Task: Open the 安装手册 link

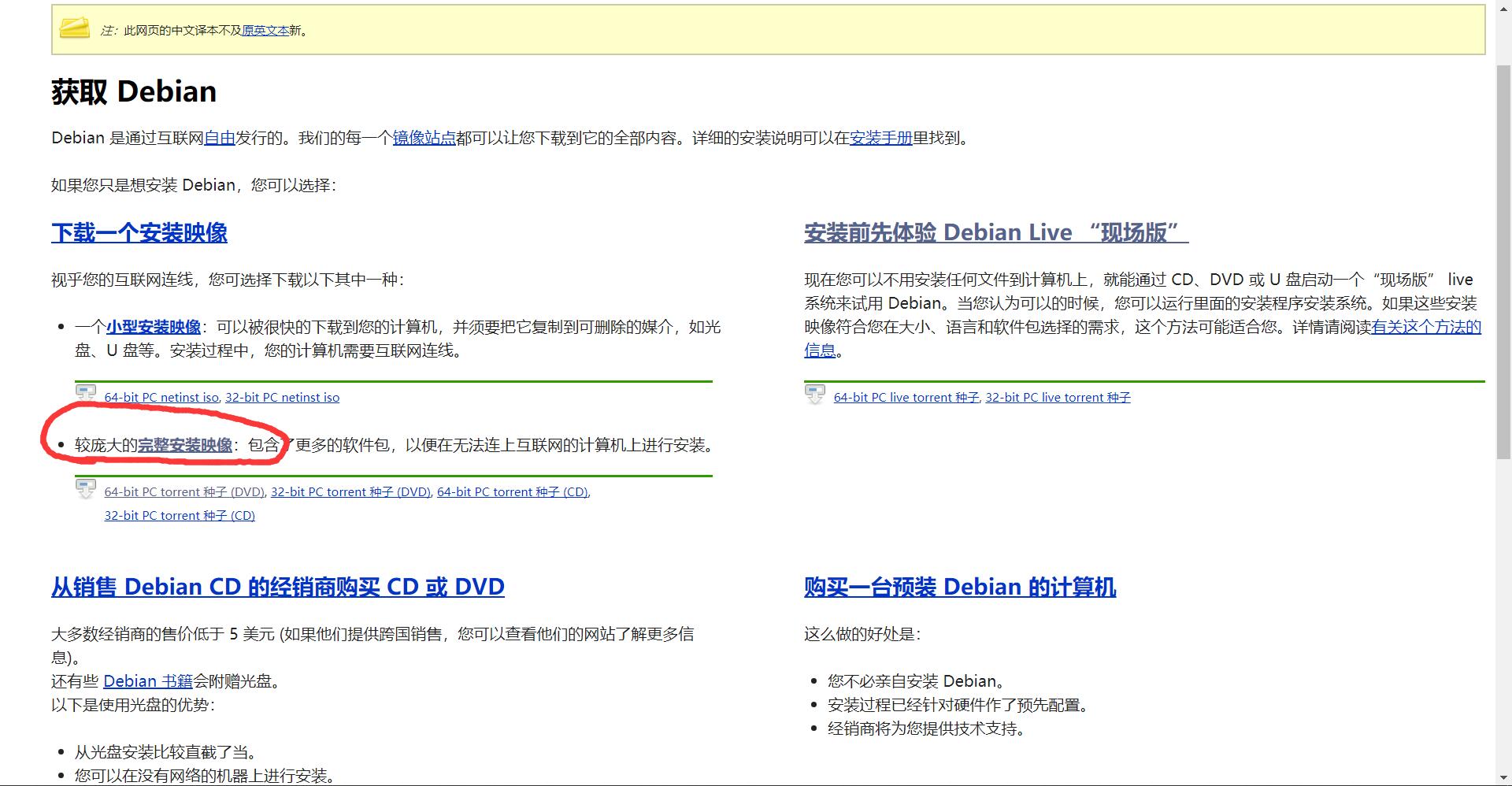Action: (881, 138)
